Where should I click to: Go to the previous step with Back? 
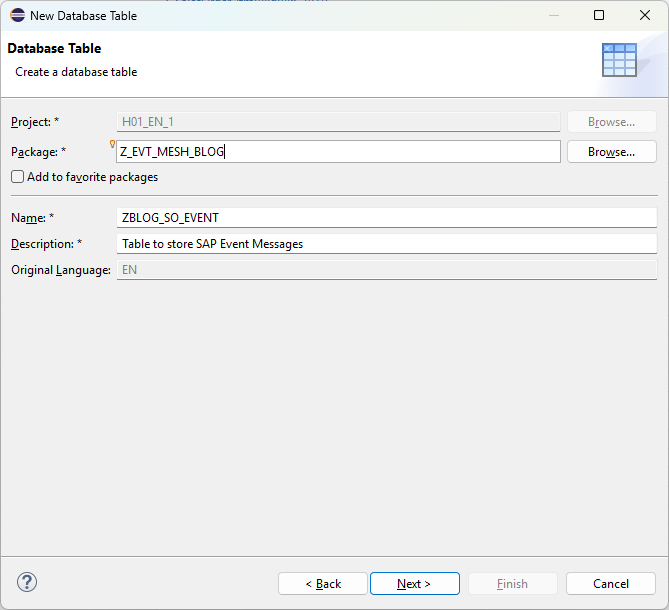[323, 584]
